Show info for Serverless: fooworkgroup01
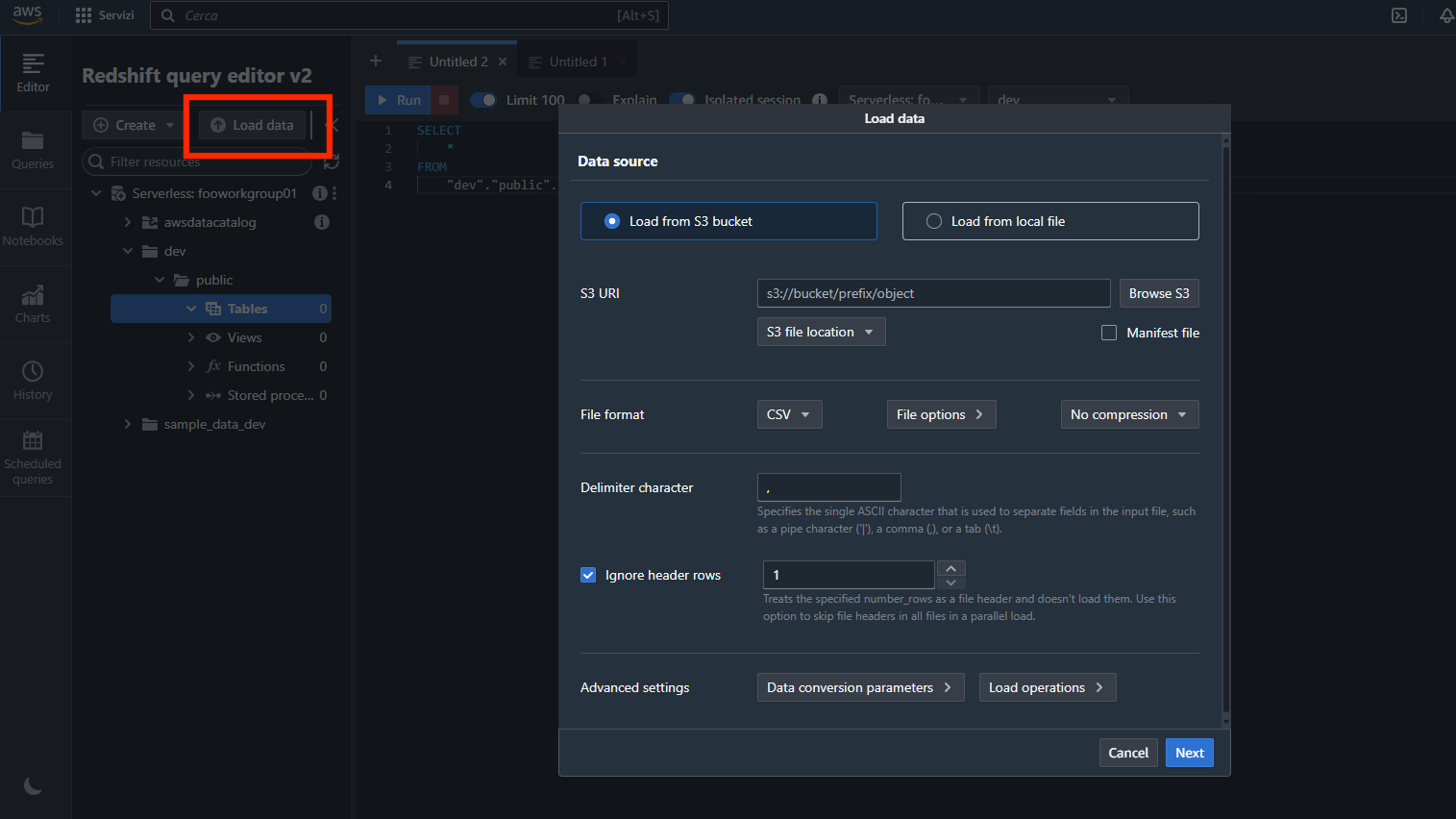 [319, 193]
